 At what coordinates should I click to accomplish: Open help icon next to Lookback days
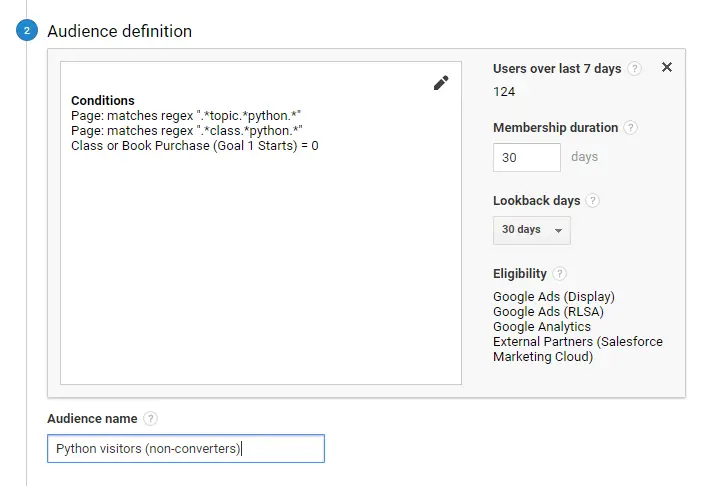pos(593,201)
